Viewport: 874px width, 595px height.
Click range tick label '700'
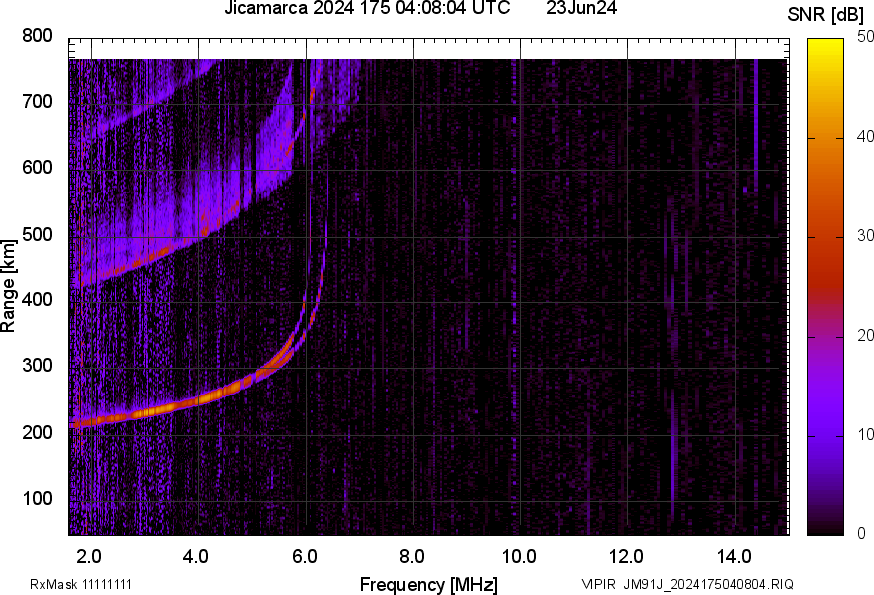37,102
